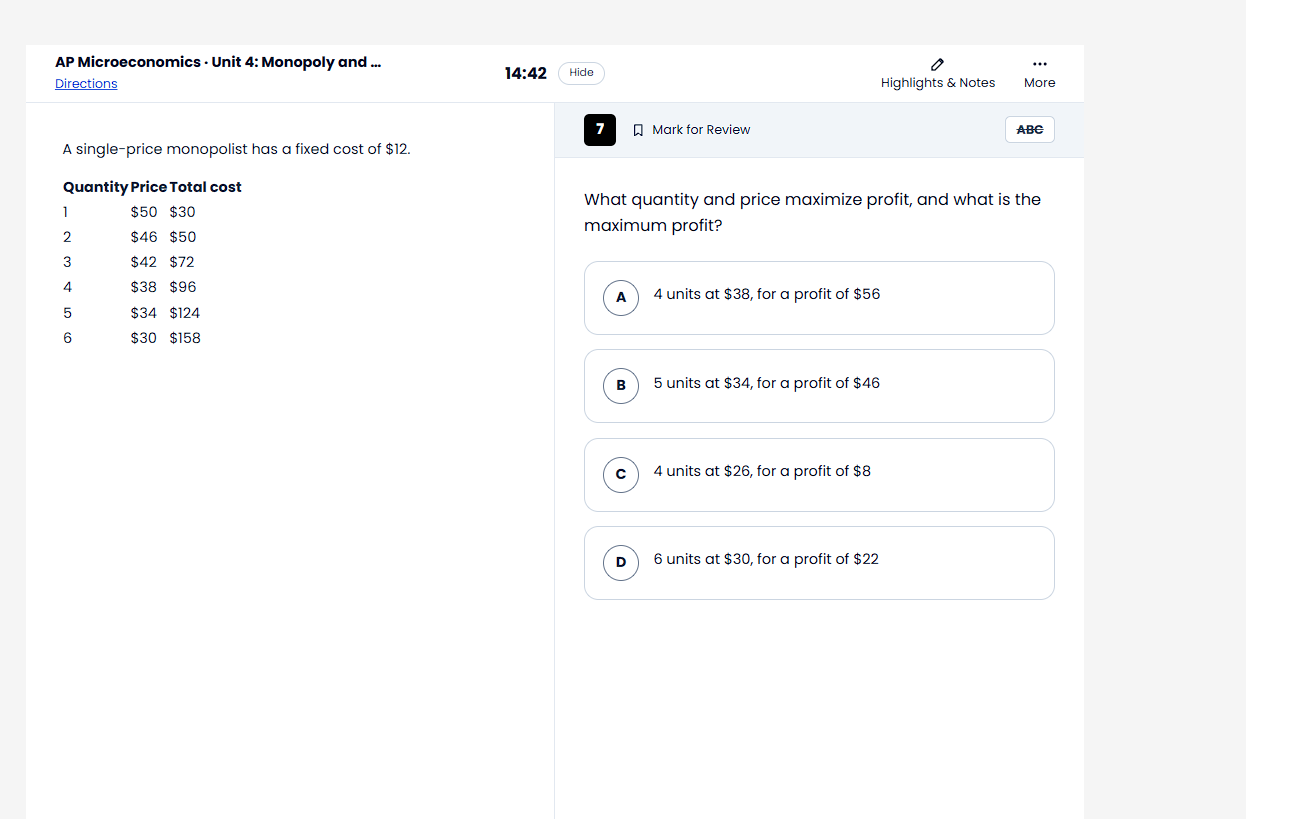Click the Mark for Review label
The width and height of the screenshot is (1291, 819).
pos(701,130)
